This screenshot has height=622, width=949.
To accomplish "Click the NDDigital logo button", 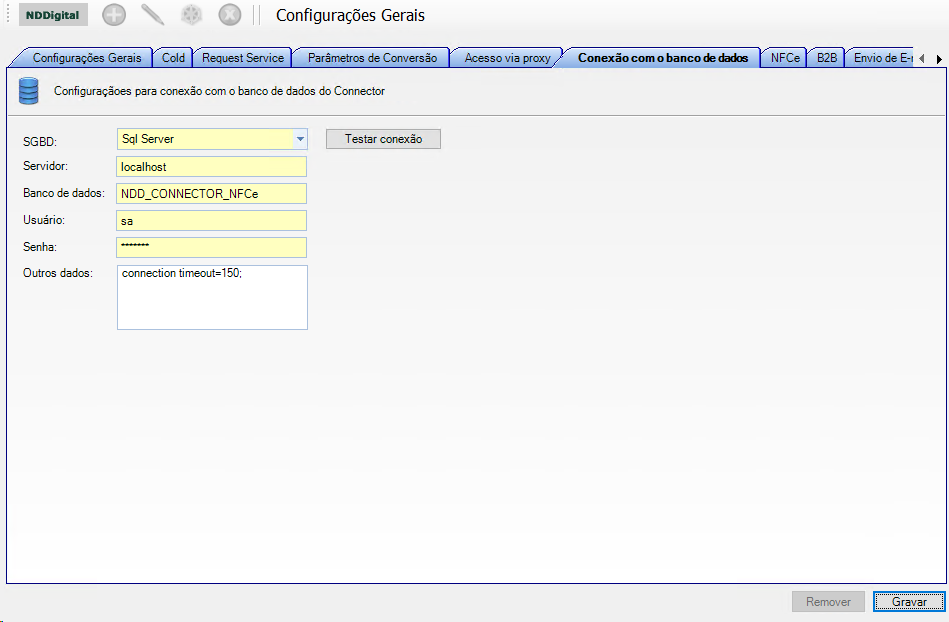I will [53, 15].
